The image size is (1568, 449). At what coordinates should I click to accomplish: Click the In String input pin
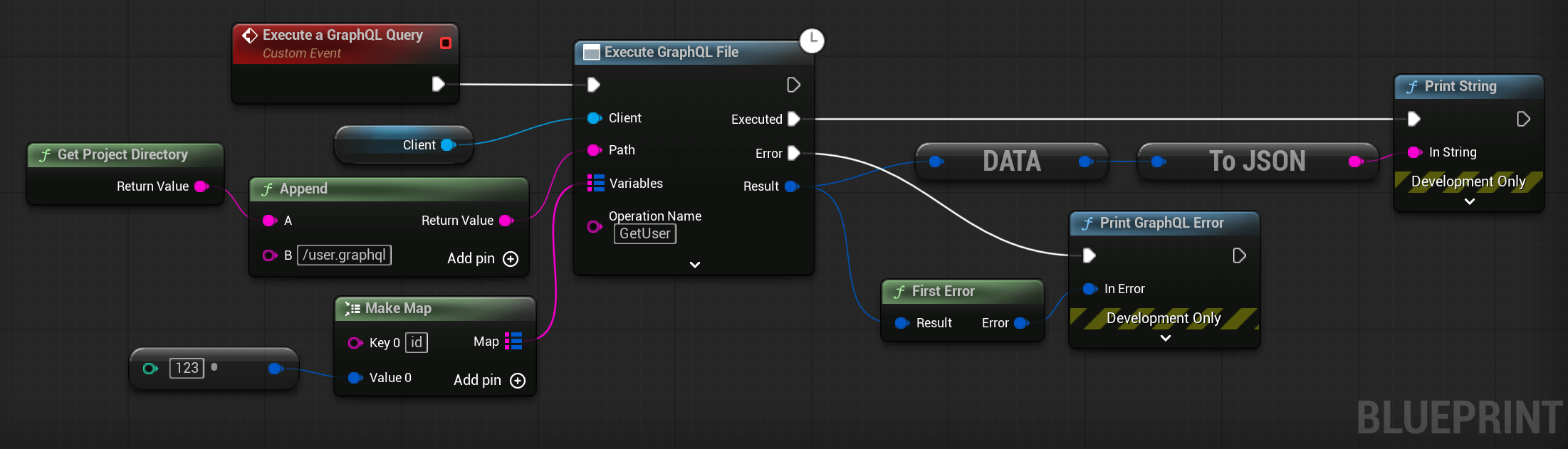coord(1415,152)
